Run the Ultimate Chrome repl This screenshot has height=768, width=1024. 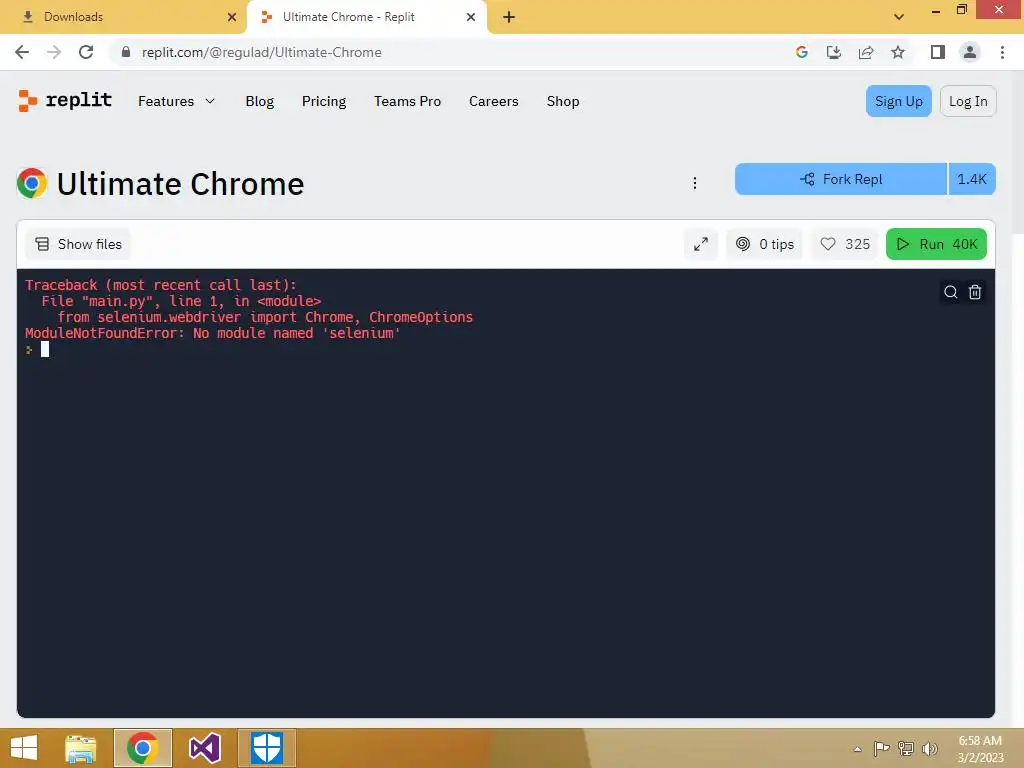point(936,244)
